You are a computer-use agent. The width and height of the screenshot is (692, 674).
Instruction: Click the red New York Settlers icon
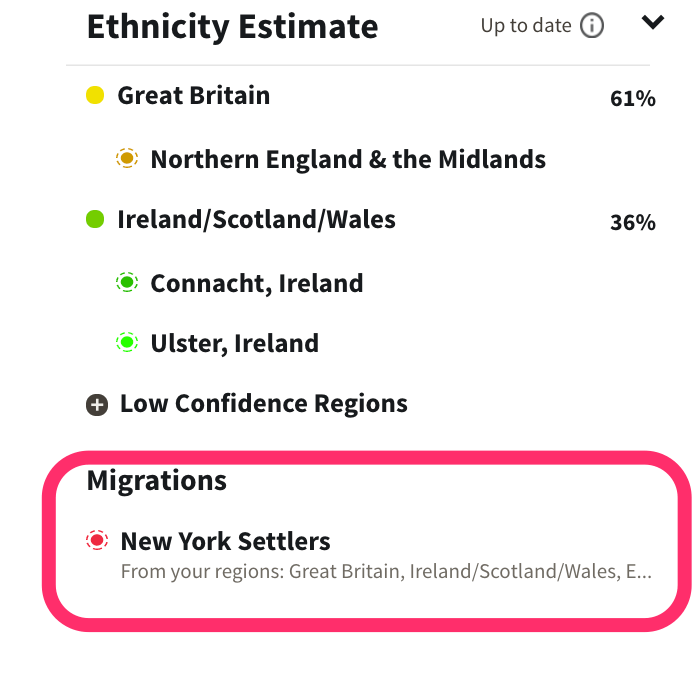tap(97, 541)
